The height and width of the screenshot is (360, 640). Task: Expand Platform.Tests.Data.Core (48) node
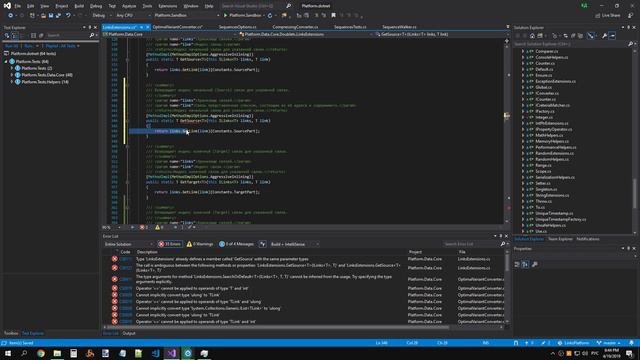tap(11, 75)
